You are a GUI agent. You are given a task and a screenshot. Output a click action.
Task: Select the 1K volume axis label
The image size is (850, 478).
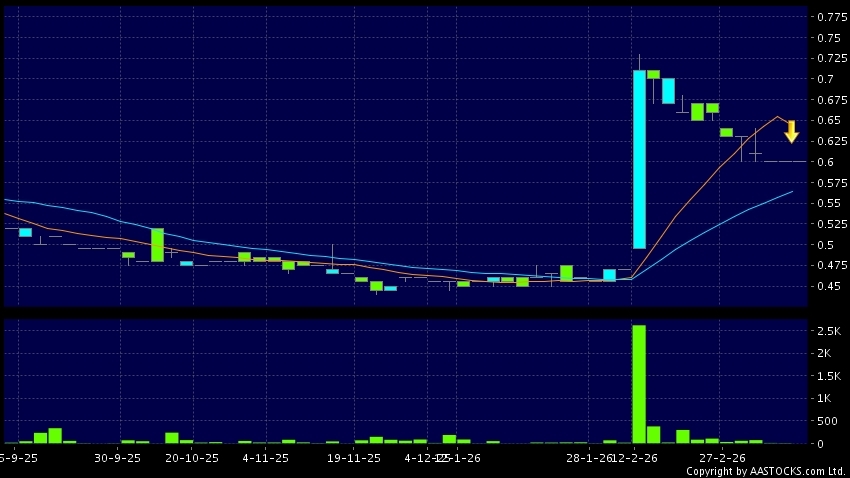[830, 398]
